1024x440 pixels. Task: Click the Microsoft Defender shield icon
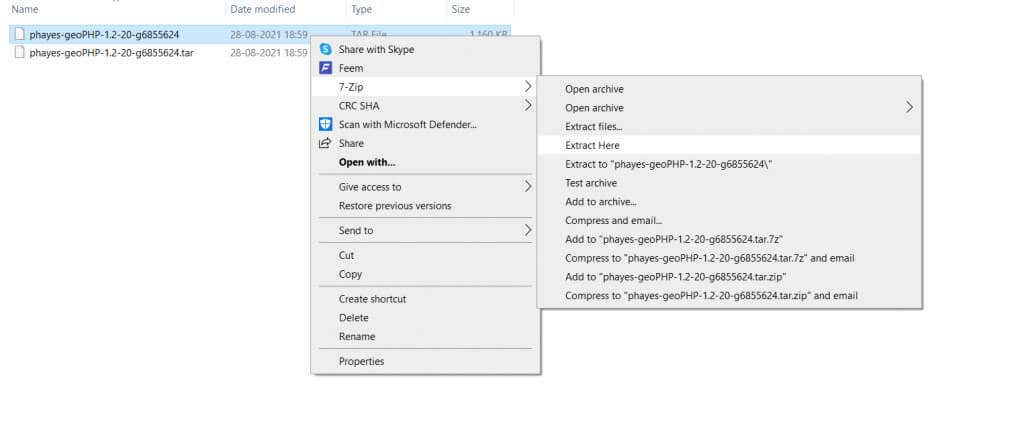coord(325,124)
